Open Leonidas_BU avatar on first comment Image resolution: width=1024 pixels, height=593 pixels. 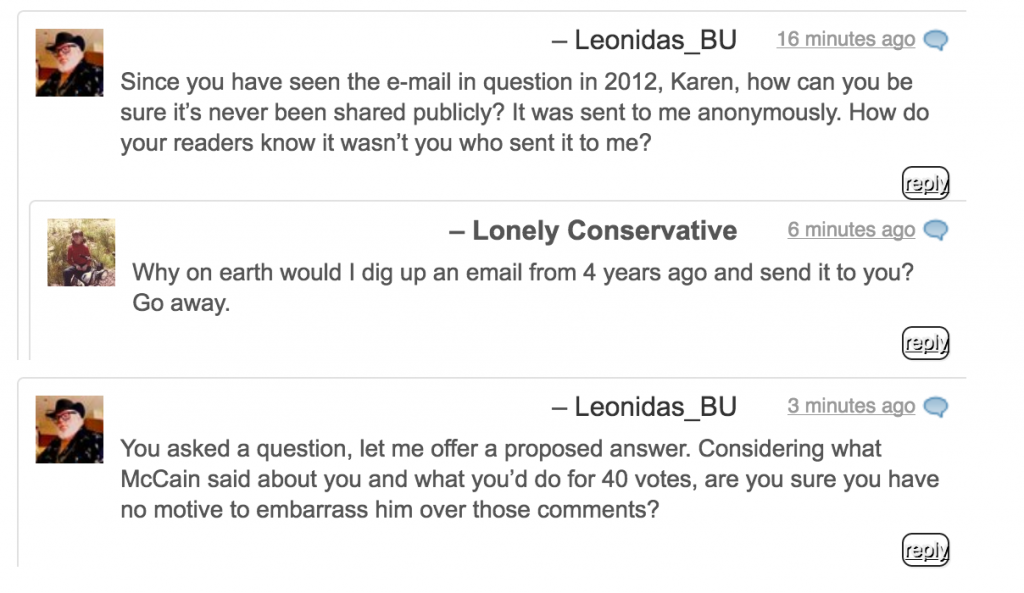69,63
